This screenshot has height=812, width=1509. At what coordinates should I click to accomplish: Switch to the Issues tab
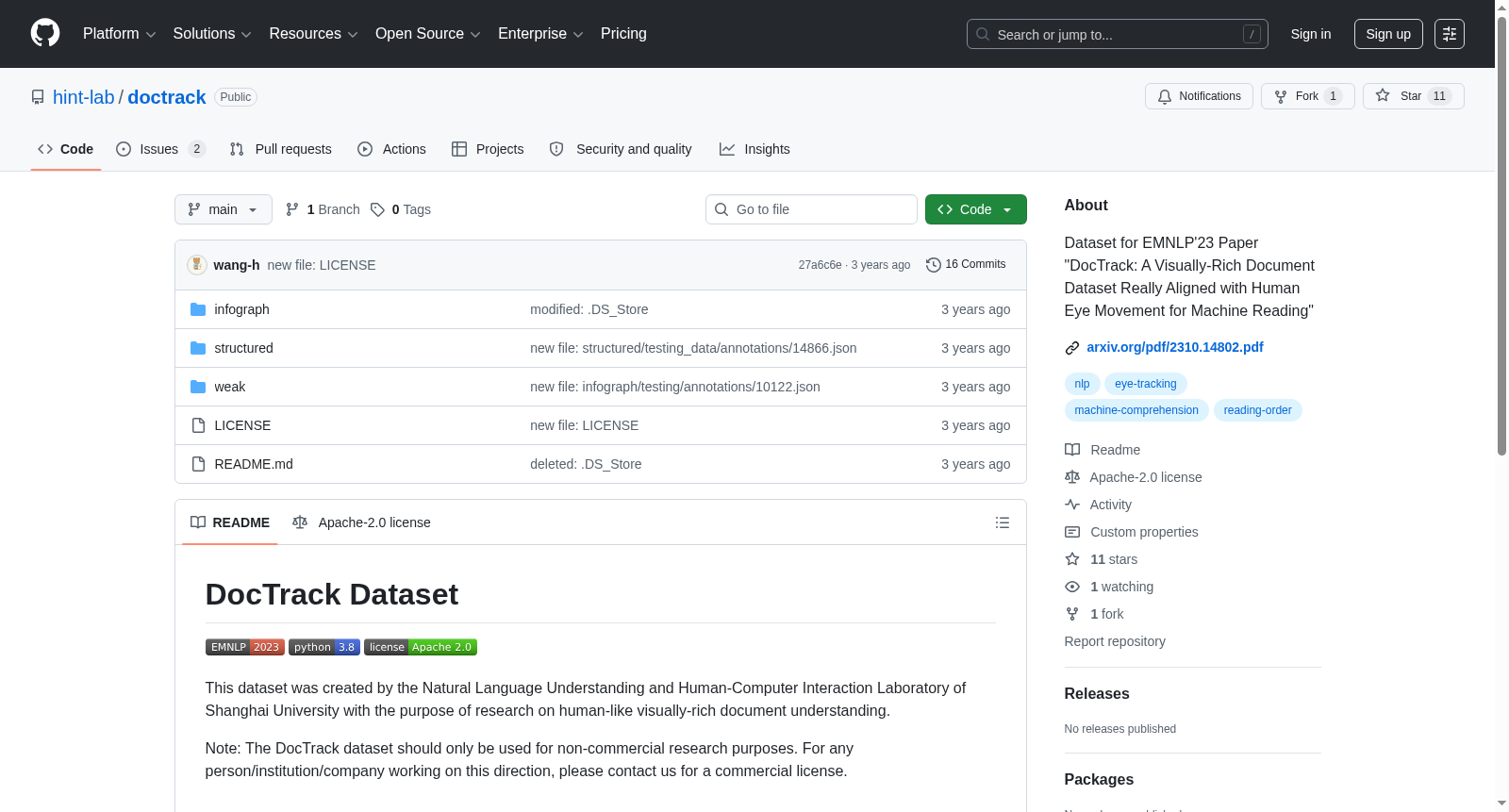(x=160, y=149)
